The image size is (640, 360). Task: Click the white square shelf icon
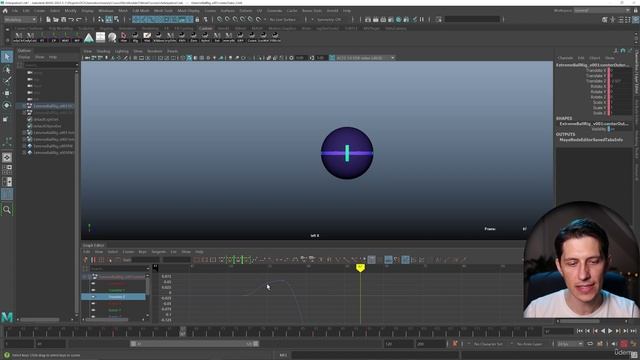pyautogui.click(x=100, y=38)
